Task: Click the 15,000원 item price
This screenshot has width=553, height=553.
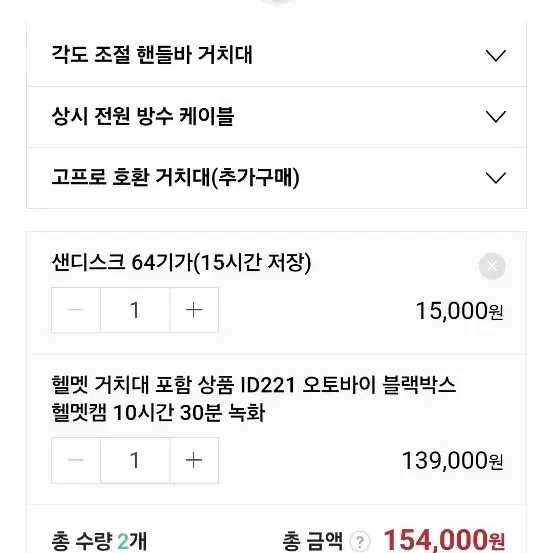Action: pos(460,311)
